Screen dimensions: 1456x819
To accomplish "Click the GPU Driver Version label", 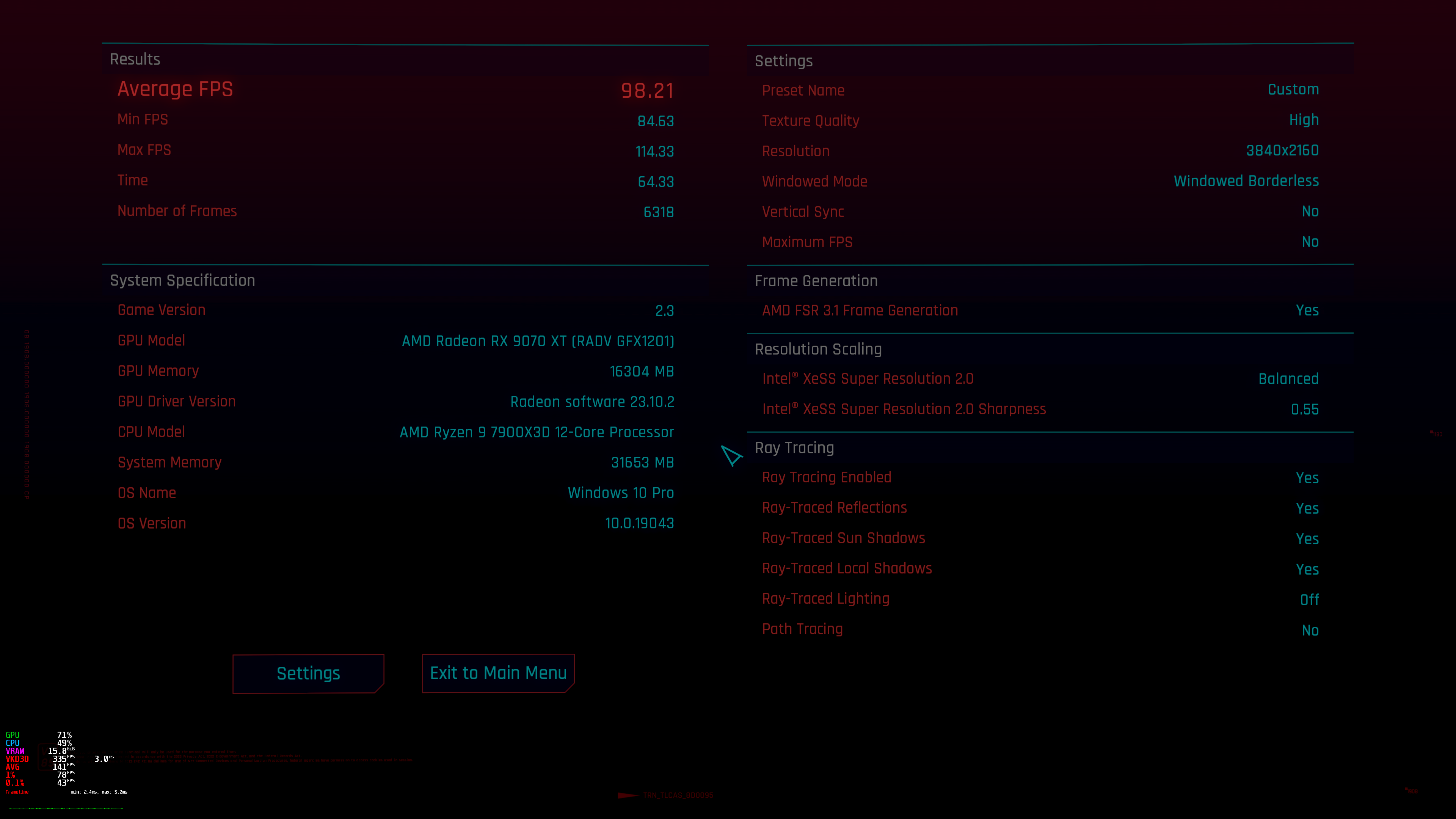I will click(x=176, y=401).
